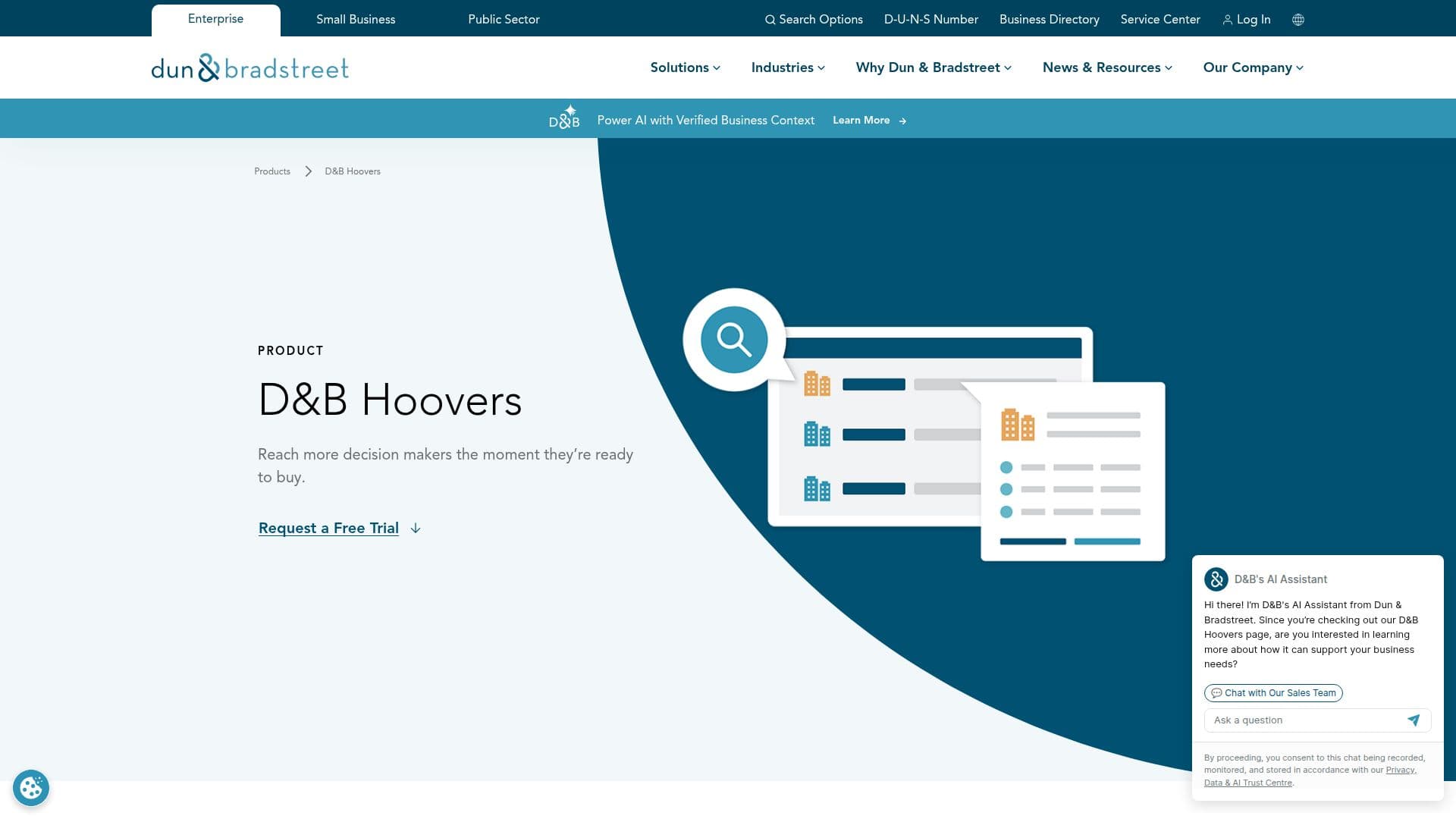Go to Products breadcrumb

(272, 171)
